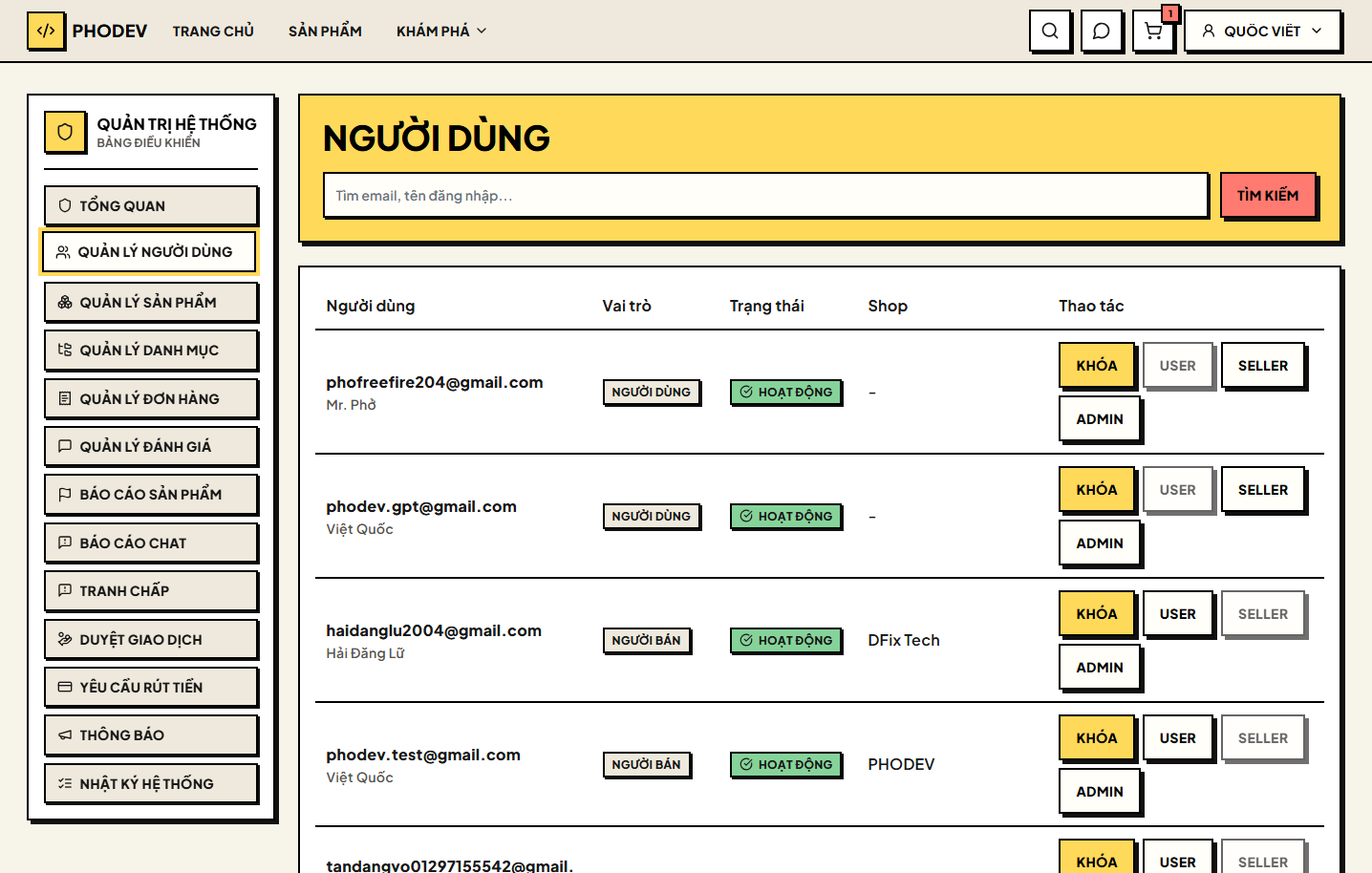Click the PHODEV code logo icon
This screenshot has height=873, width=1372.
click(46, 31)
